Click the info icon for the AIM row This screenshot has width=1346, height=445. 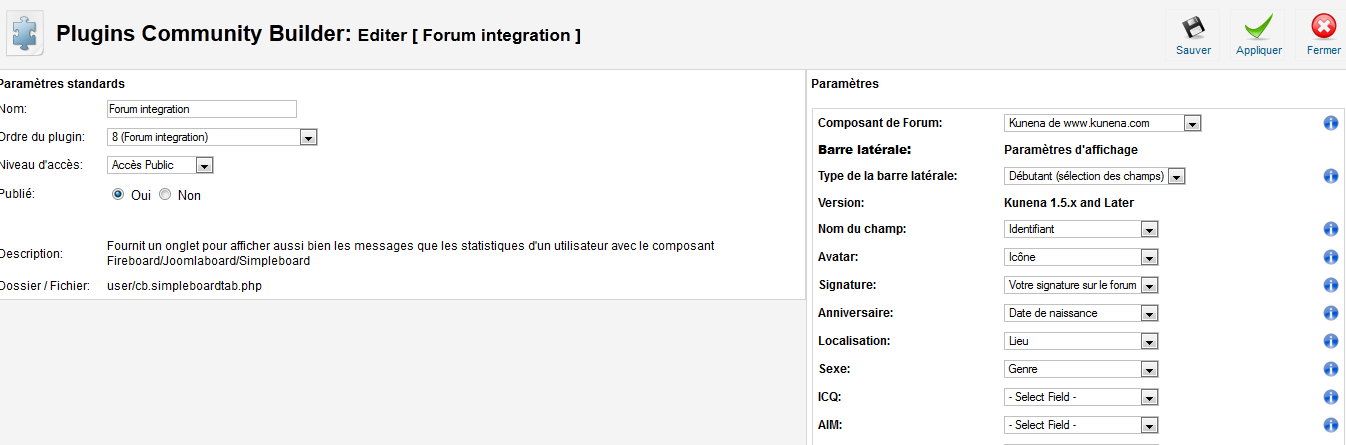pos(1331,425)
